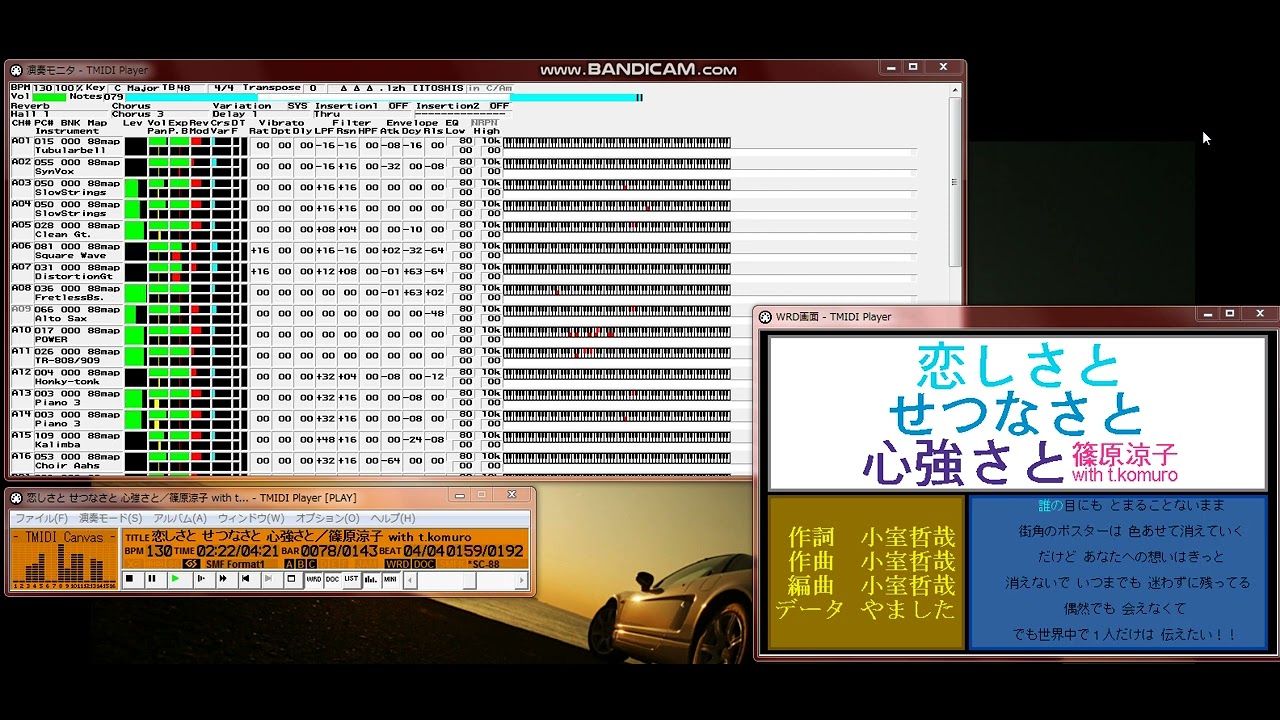The image size is (1280, 720).
Task: Stop playback with the stop button
Action: click(129, 579)
